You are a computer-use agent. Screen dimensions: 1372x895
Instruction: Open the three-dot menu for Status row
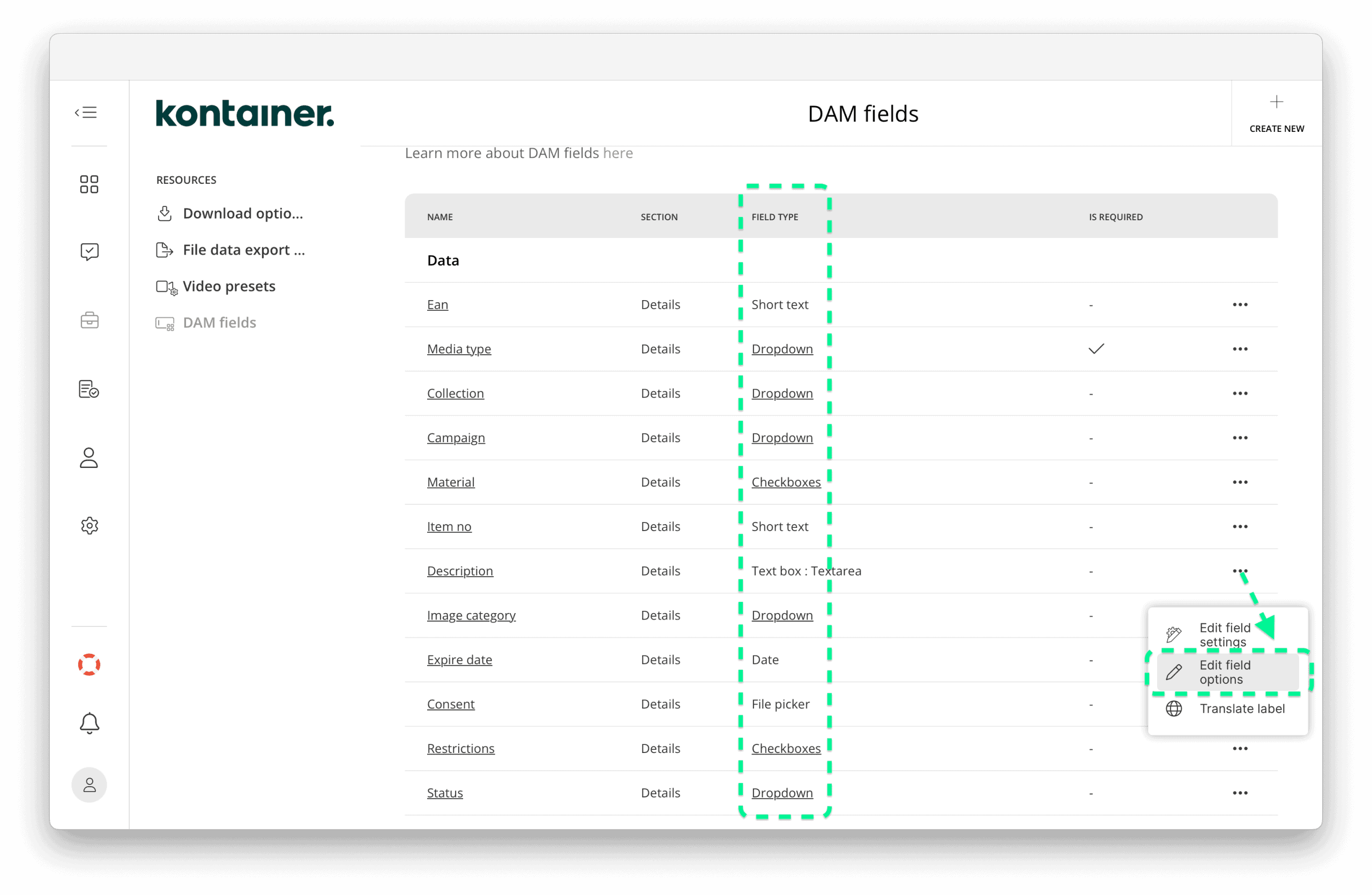(1241, 793)
